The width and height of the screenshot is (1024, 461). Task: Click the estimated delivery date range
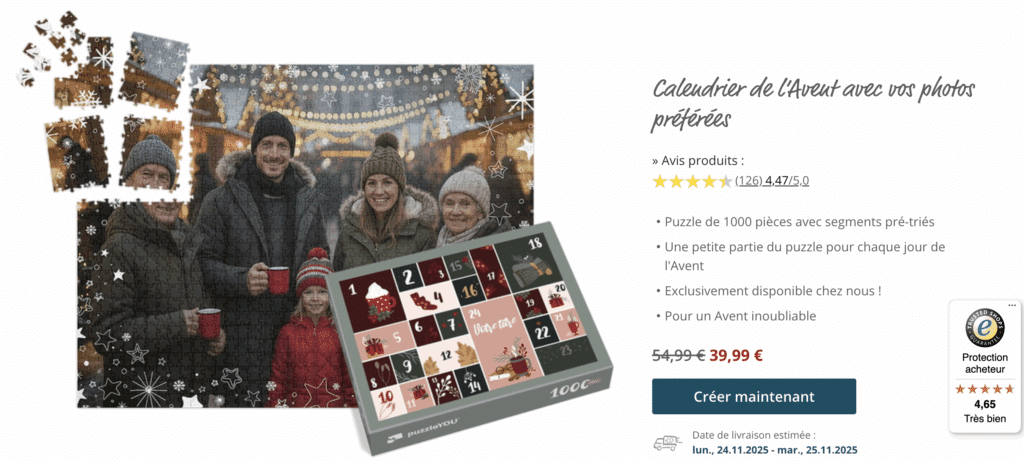click(x=775, y=450)
